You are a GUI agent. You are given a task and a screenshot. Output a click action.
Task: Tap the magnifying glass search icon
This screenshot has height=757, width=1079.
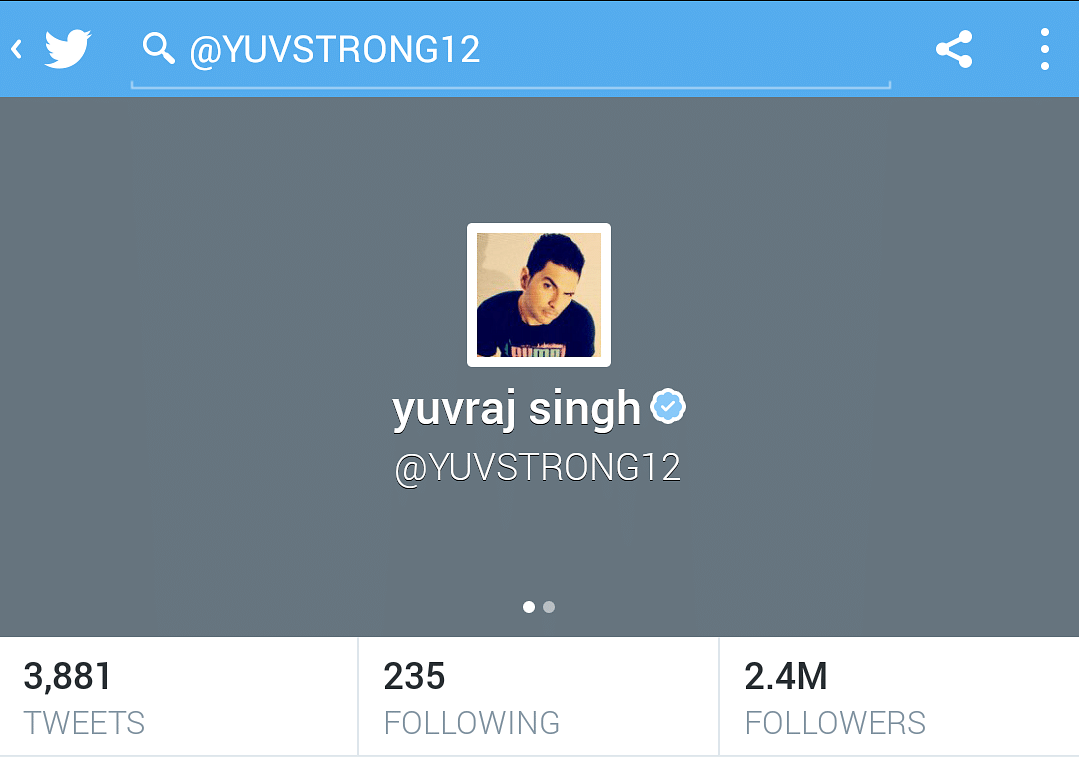158,49
